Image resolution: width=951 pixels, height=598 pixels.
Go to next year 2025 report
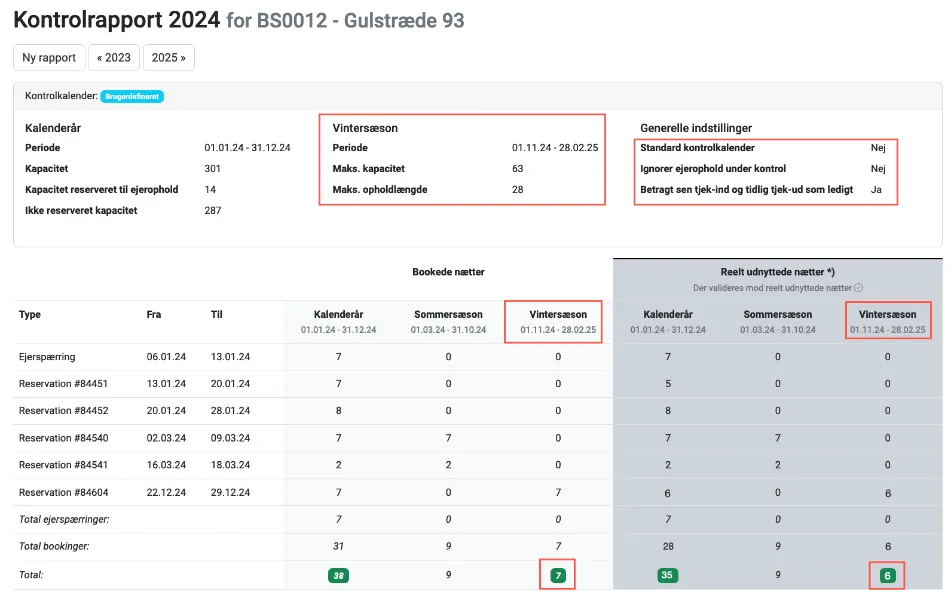168,57
